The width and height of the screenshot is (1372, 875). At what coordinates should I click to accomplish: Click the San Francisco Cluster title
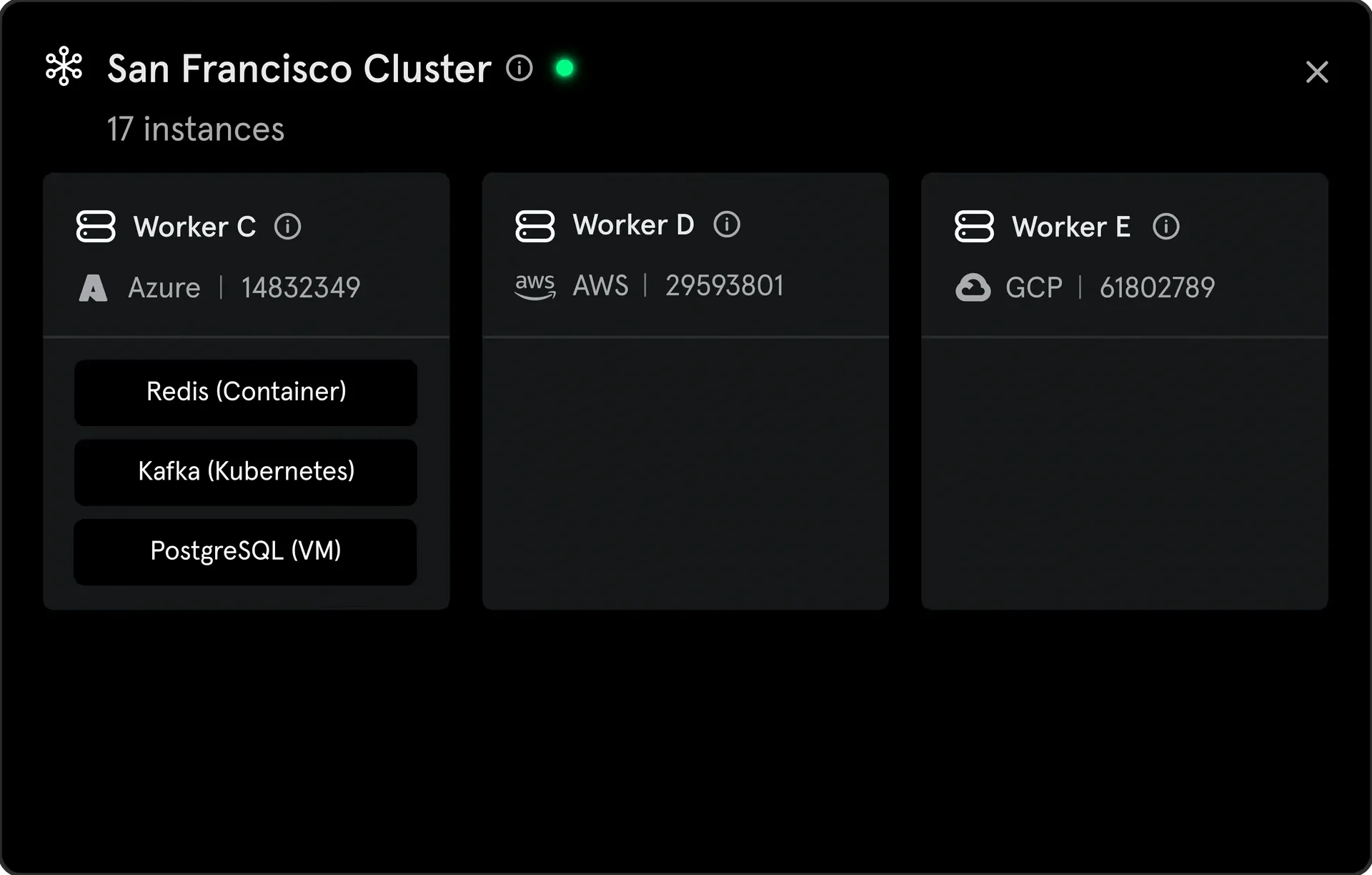tap(299, 69)
